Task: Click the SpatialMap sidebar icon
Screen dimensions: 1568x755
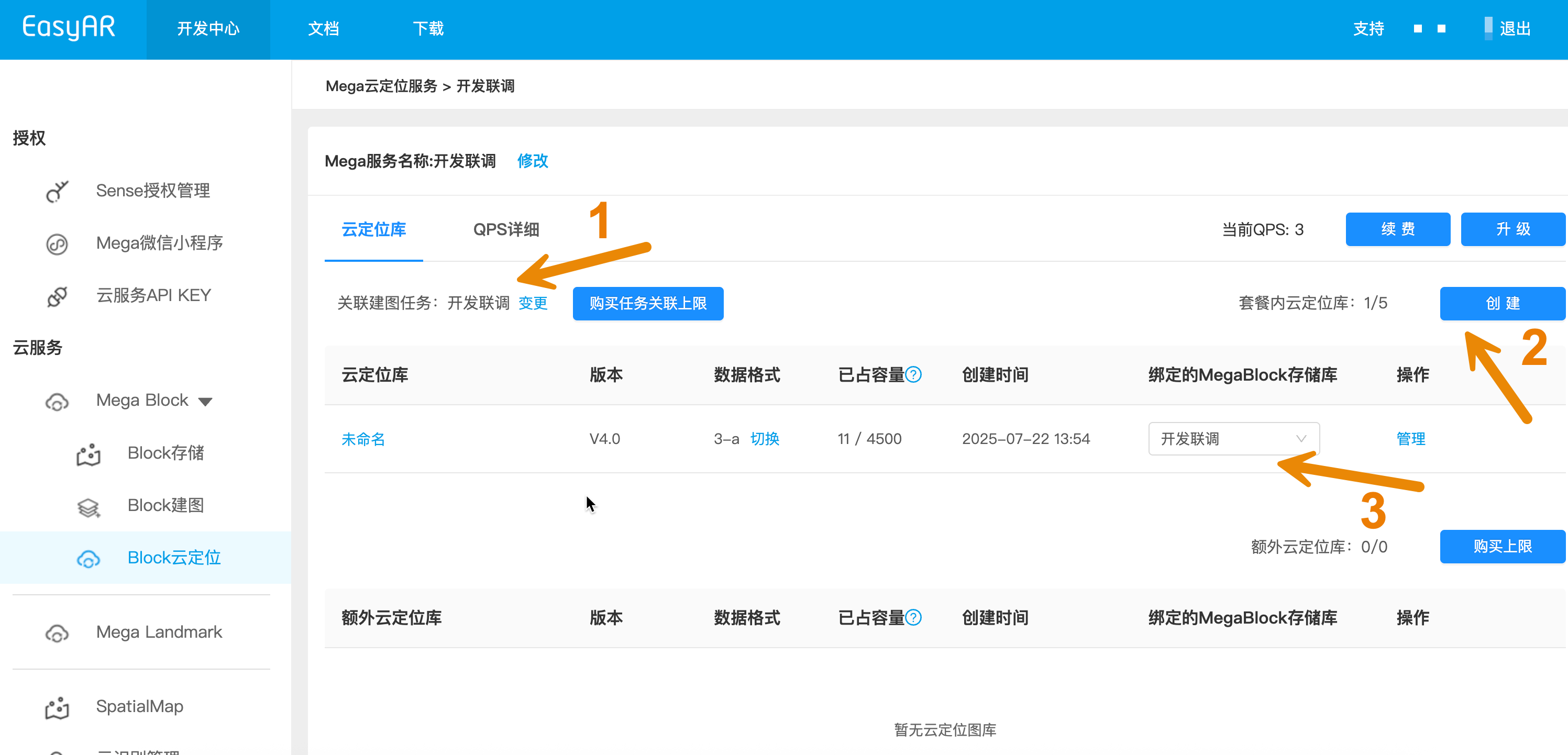Action: pyautogui.click(x=57, y=707)
